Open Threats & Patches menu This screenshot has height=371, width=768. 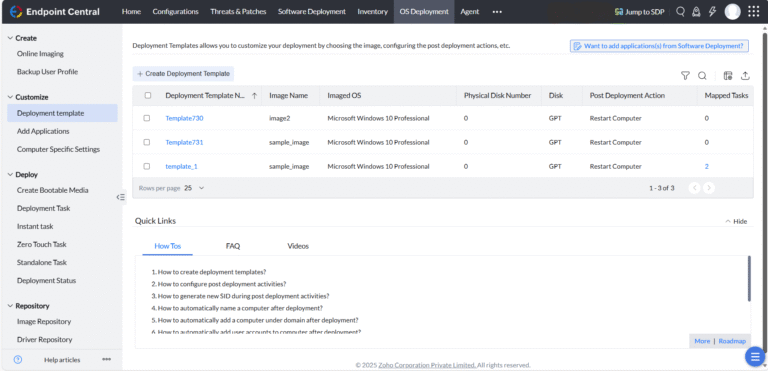[238, 12]
